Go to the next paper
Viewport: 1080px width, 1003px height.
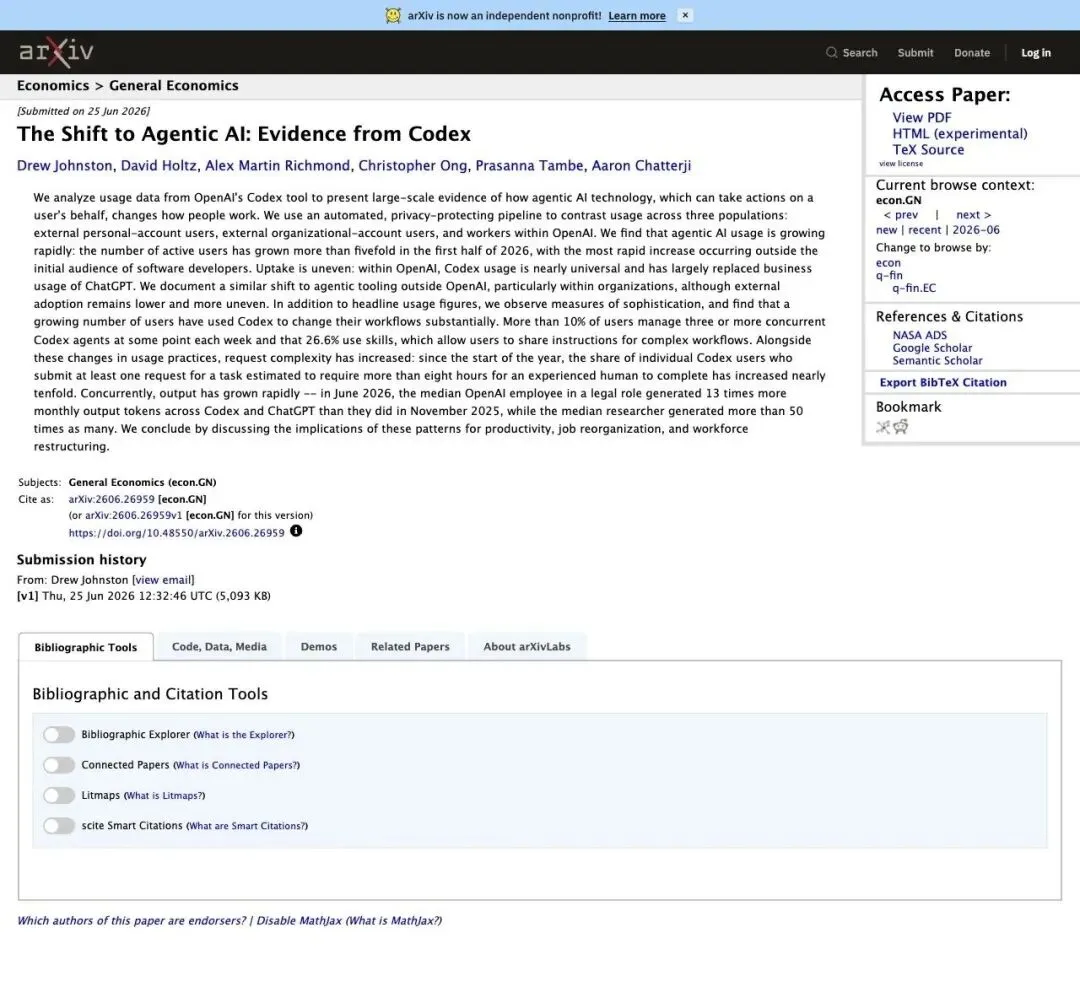[973, 215]
